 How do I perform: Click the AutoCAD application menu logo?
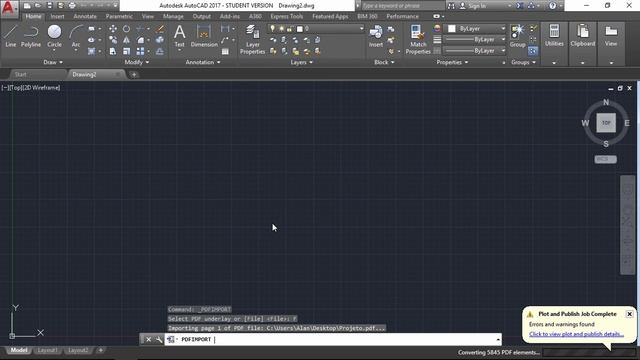tap(9, 8)
